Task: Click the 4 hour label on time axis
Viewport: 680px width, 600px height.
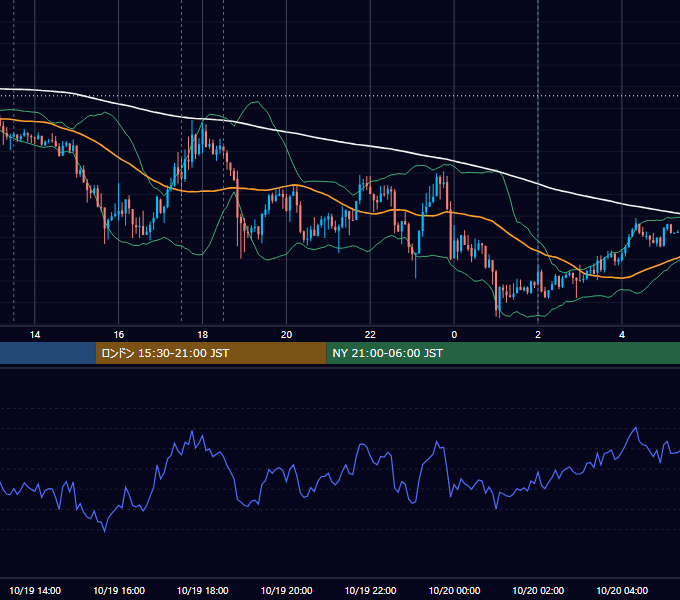Action: (x=622, y=335)
